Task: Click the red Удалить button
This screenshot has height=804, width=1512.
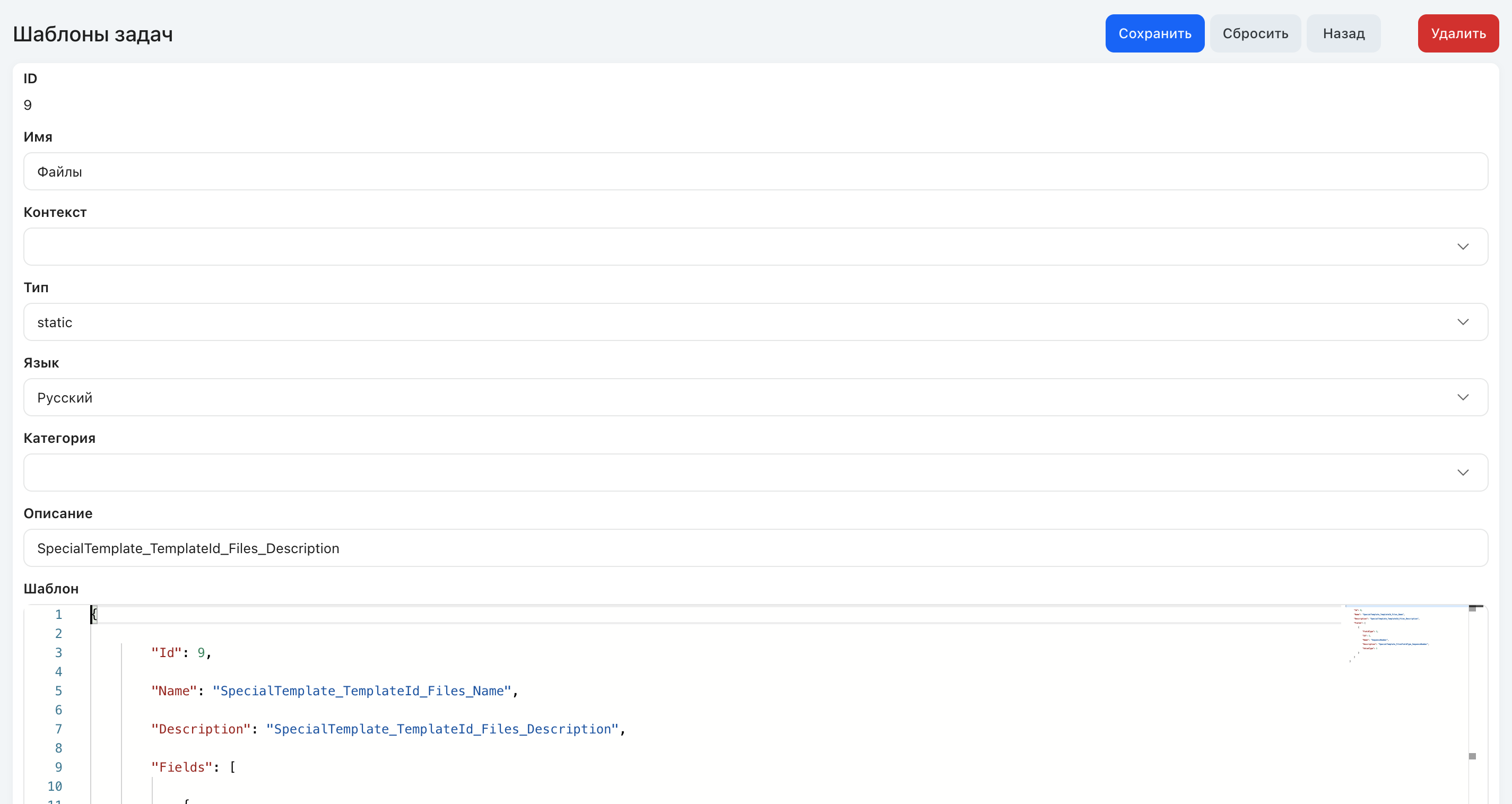Action: click(1458, 33)
